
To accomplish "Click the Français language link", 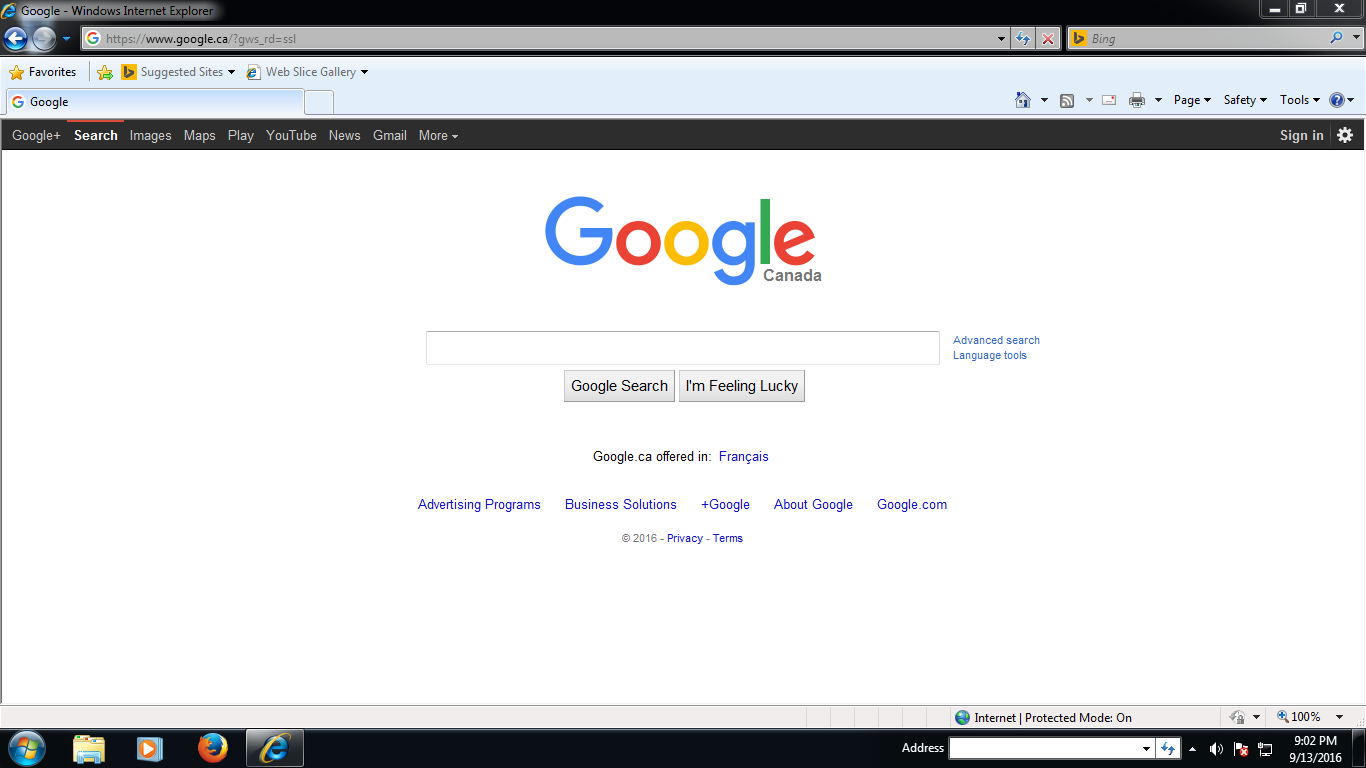I will pyautogui.click(x=743, y=457).
